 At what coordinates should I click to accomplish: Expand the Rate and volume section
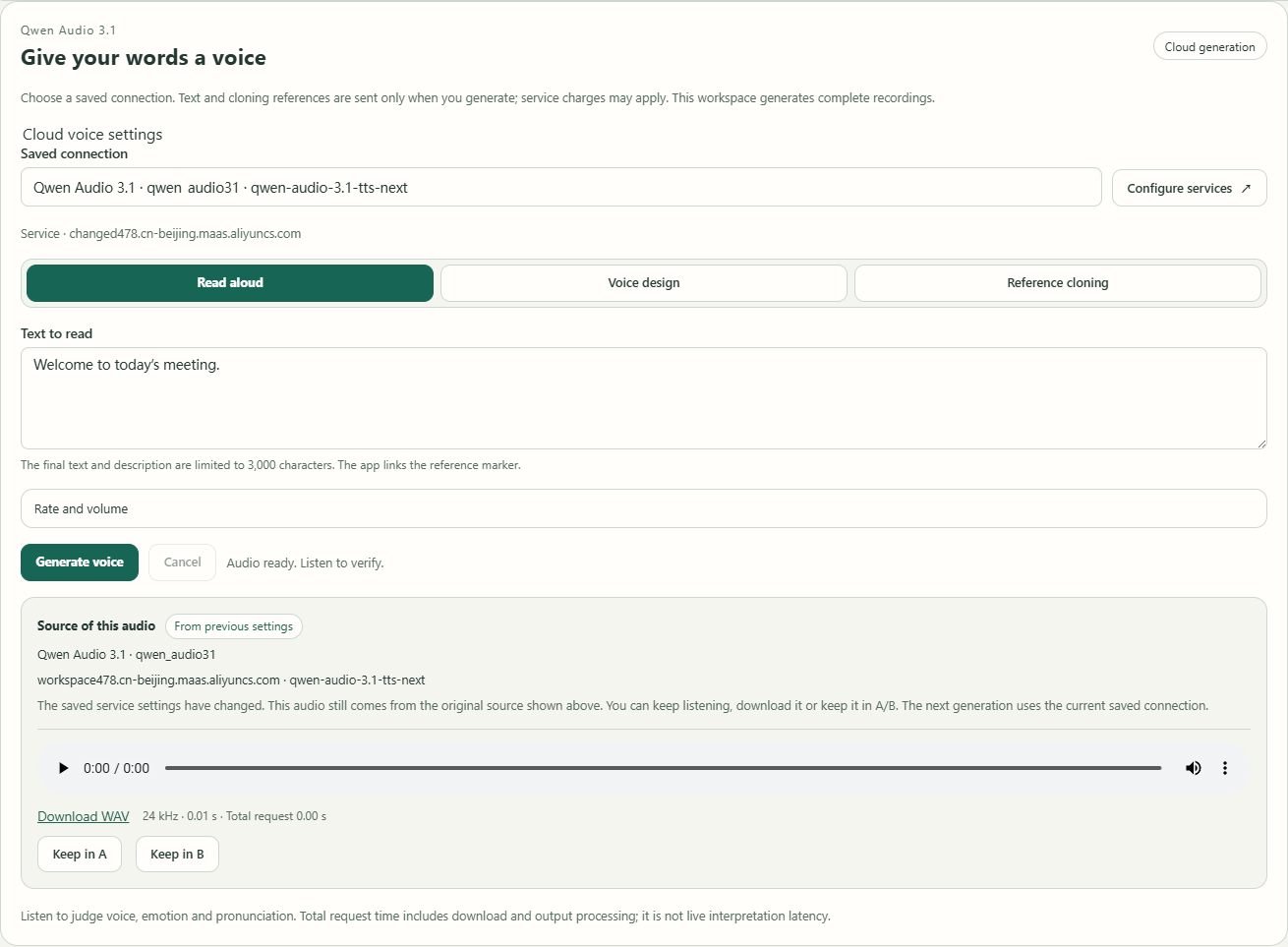pos(643,508)
